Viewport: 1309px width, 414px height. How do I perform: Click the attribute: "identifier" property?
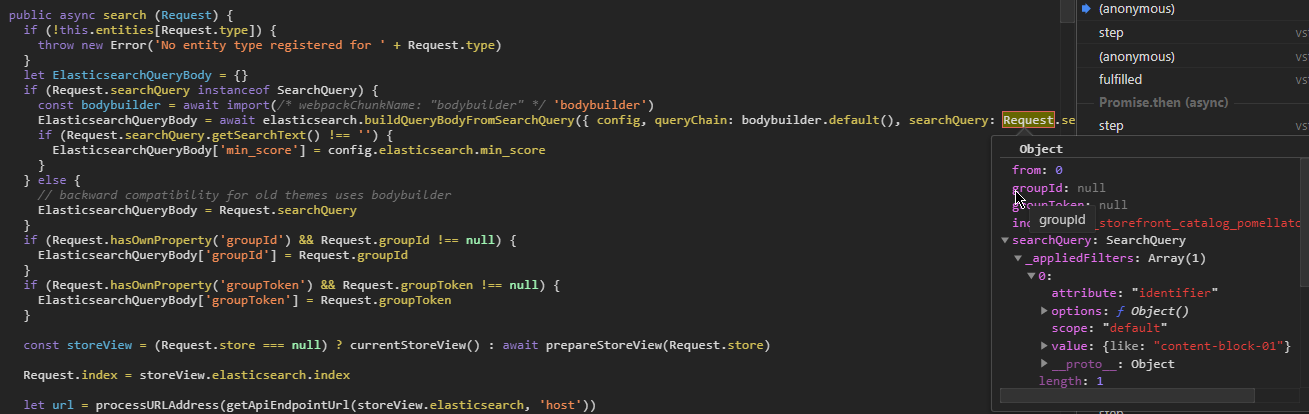[x=1135, y=293]
